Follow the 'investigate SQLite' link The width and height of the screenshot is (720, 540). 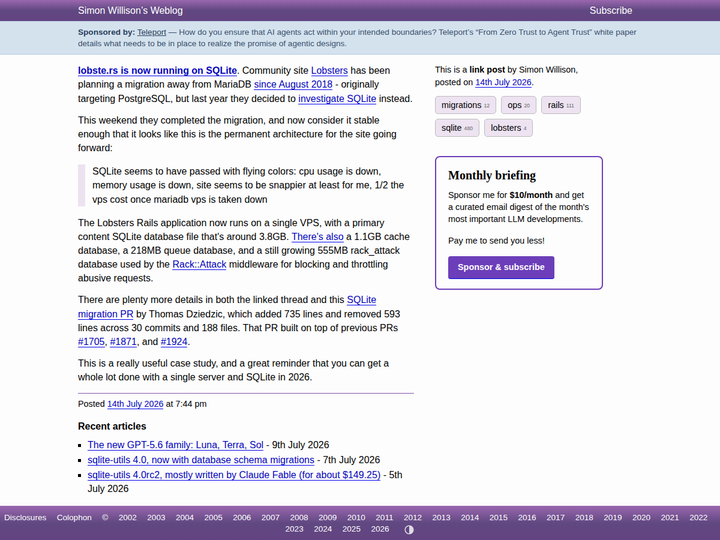pos(337,99)
